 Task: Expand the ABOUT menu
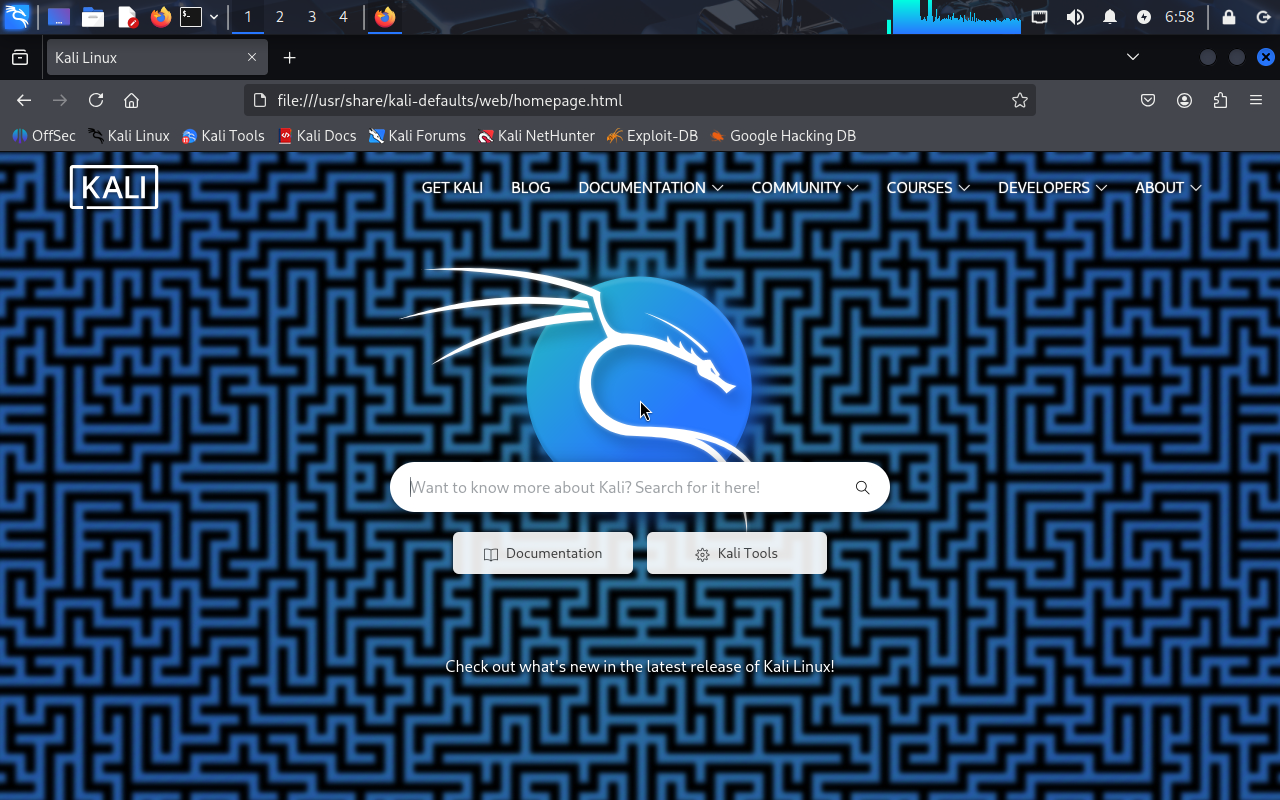coord(1168,187)
